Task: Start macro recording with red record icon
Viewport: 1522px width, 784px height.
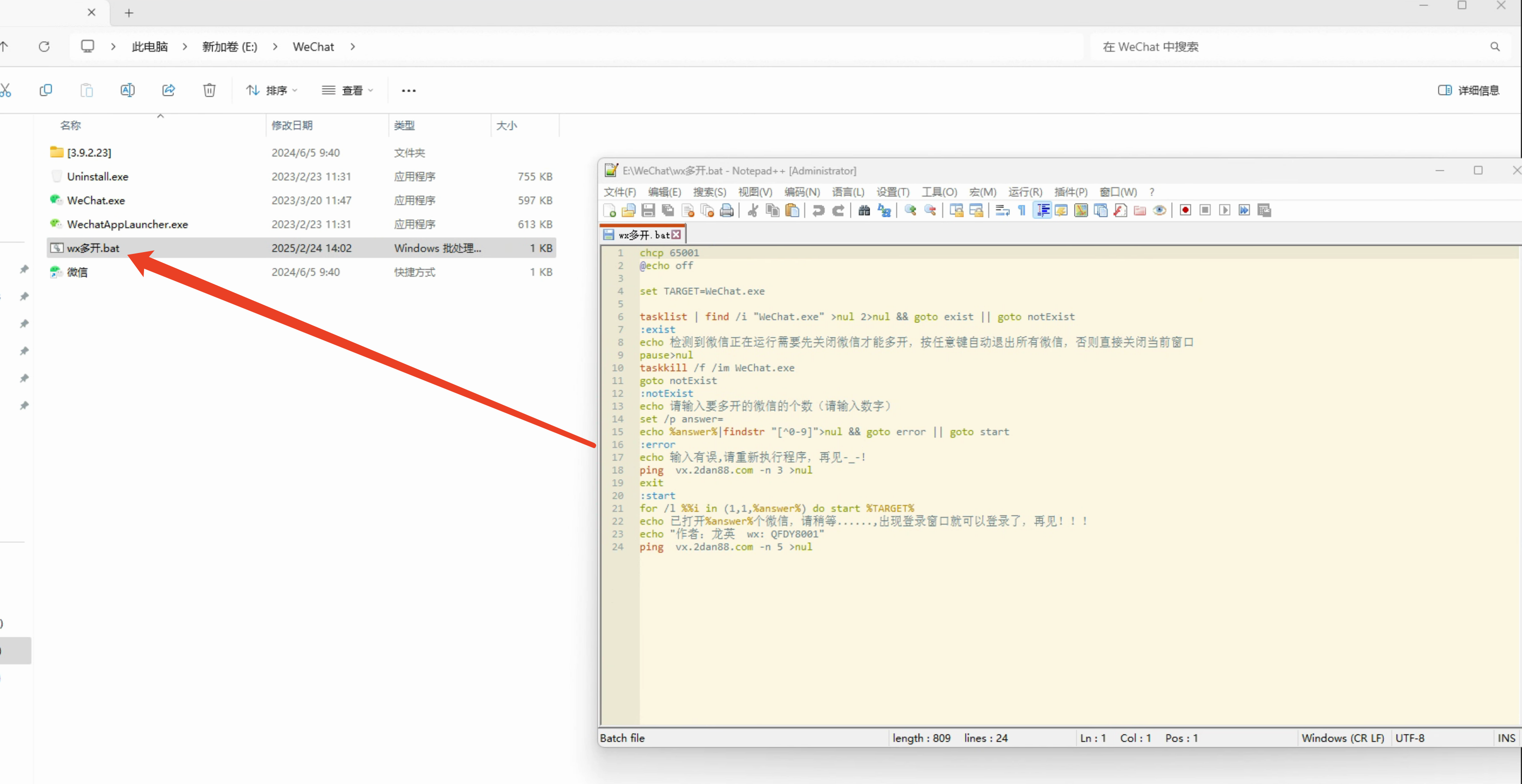Action: pyautogui.click(x=1185, y=210)
